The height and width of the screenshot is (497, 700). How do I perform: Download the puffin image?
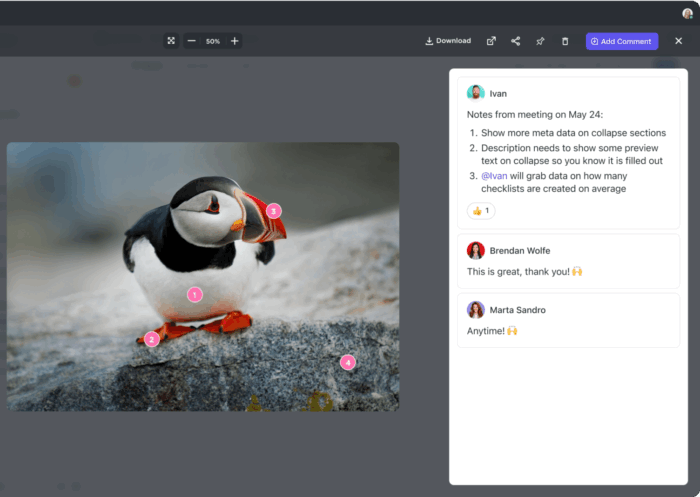coord(448,41)
